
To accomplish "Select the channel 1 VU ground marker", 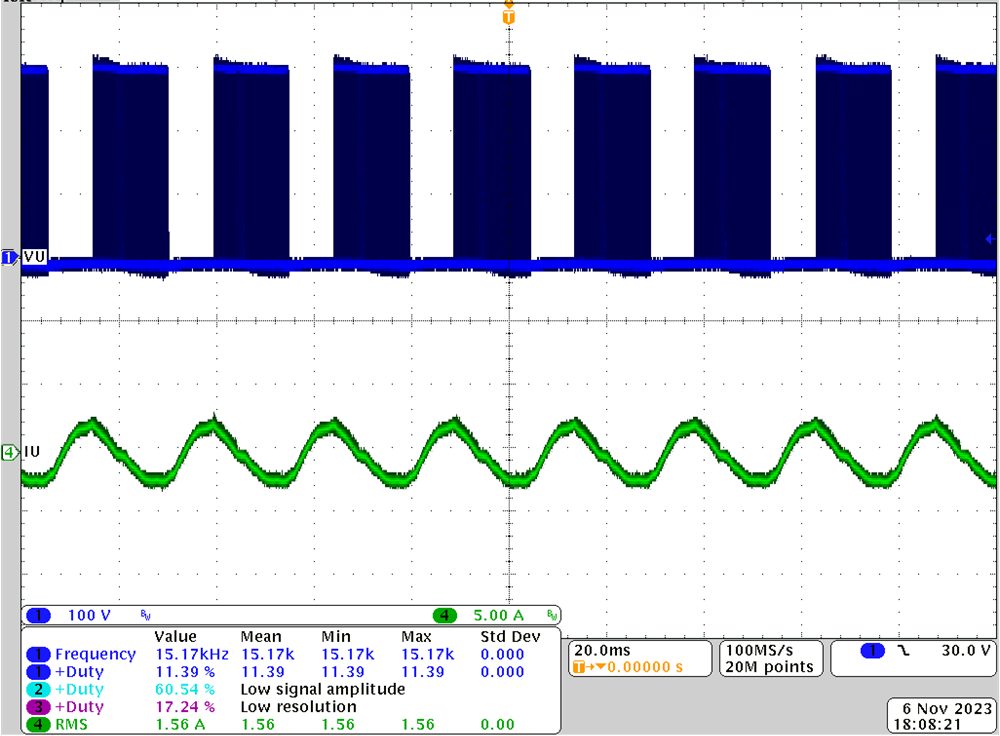I will click(x=10, y=258).
